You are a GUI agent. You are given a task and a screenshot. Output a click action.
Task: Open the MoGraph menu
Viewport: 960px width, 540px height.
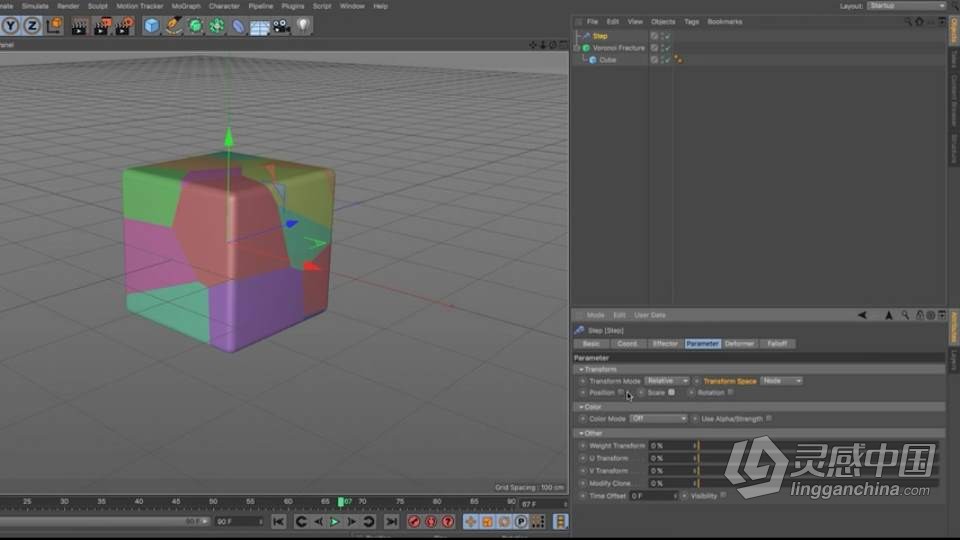pos(186,6)
